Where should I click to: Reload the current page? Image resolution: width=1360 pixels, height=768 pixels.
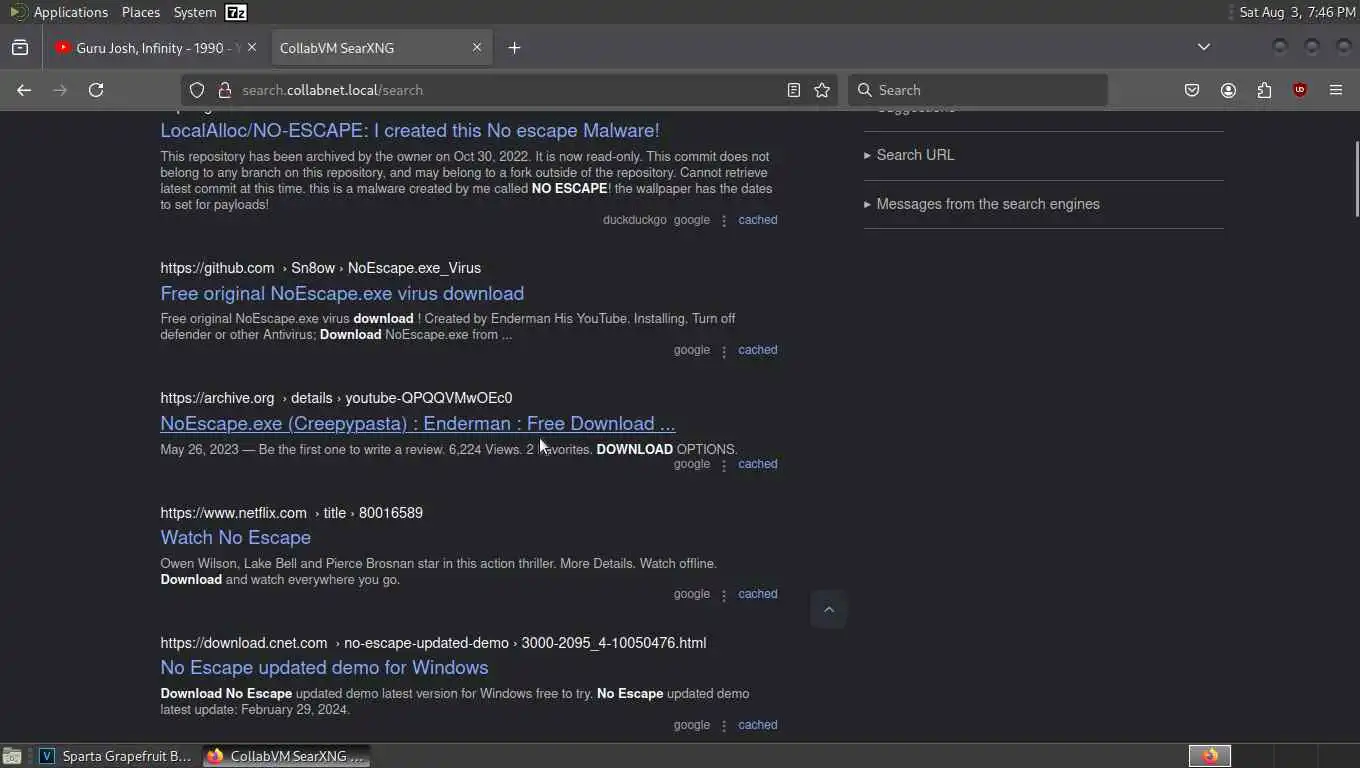coord(96,90)
